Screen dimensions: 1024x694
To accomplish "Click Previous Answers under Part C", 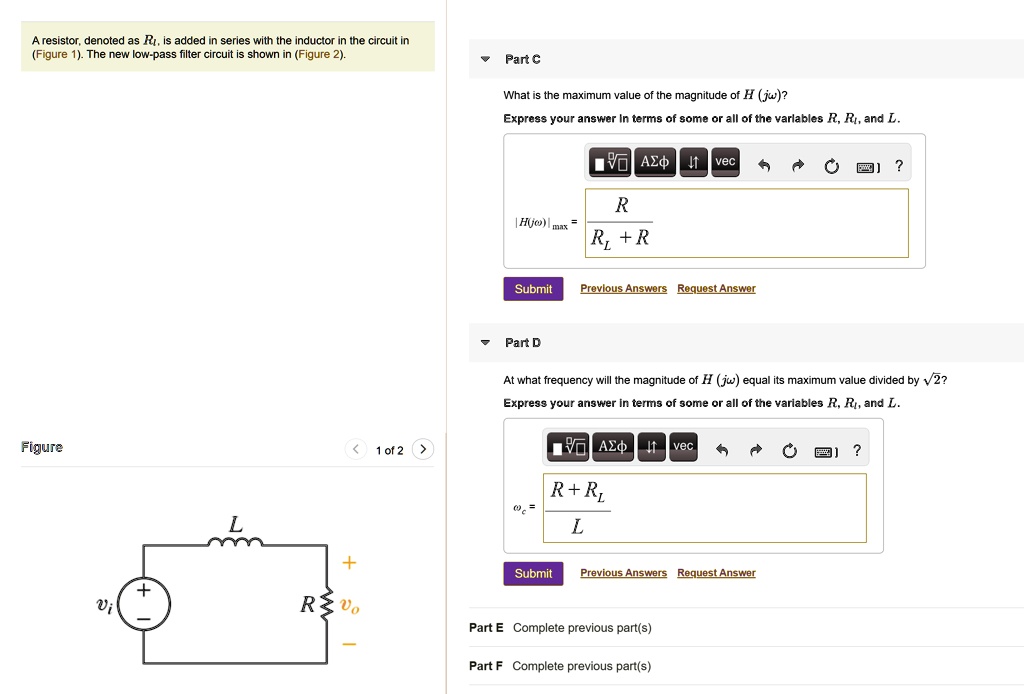I will coord(623,288).
